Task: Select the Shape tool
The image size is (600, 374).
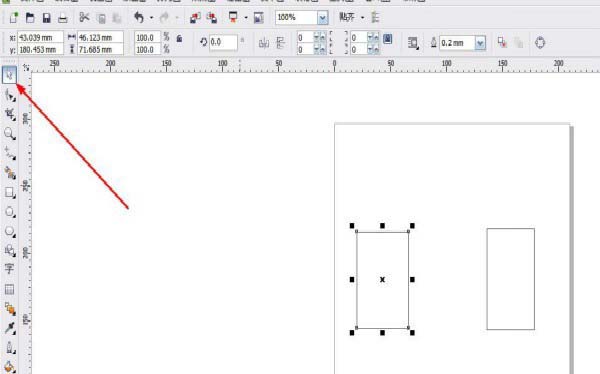Action: (x=10, y=95)
